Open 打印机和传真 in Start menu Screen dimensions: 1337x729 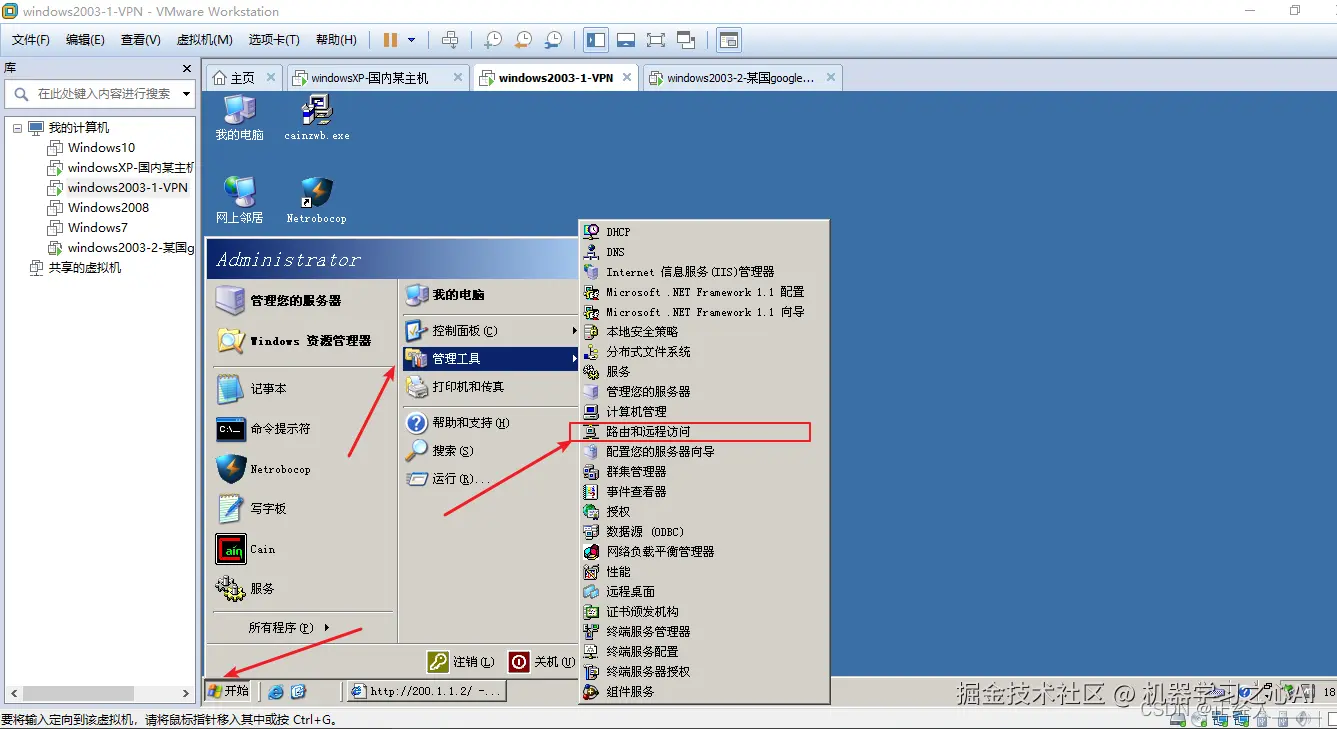coord(490,386)
